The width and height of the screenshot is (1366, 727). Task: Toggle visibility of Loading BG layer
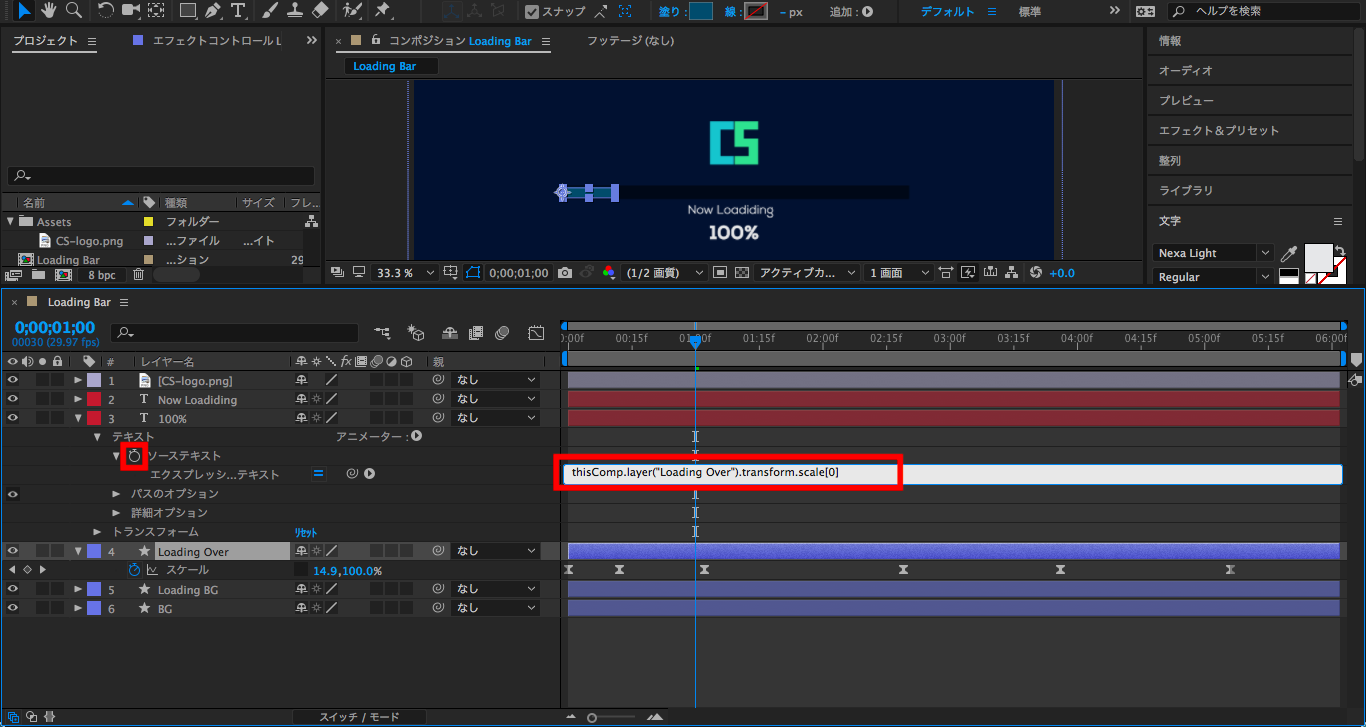[x=13, y=590]
